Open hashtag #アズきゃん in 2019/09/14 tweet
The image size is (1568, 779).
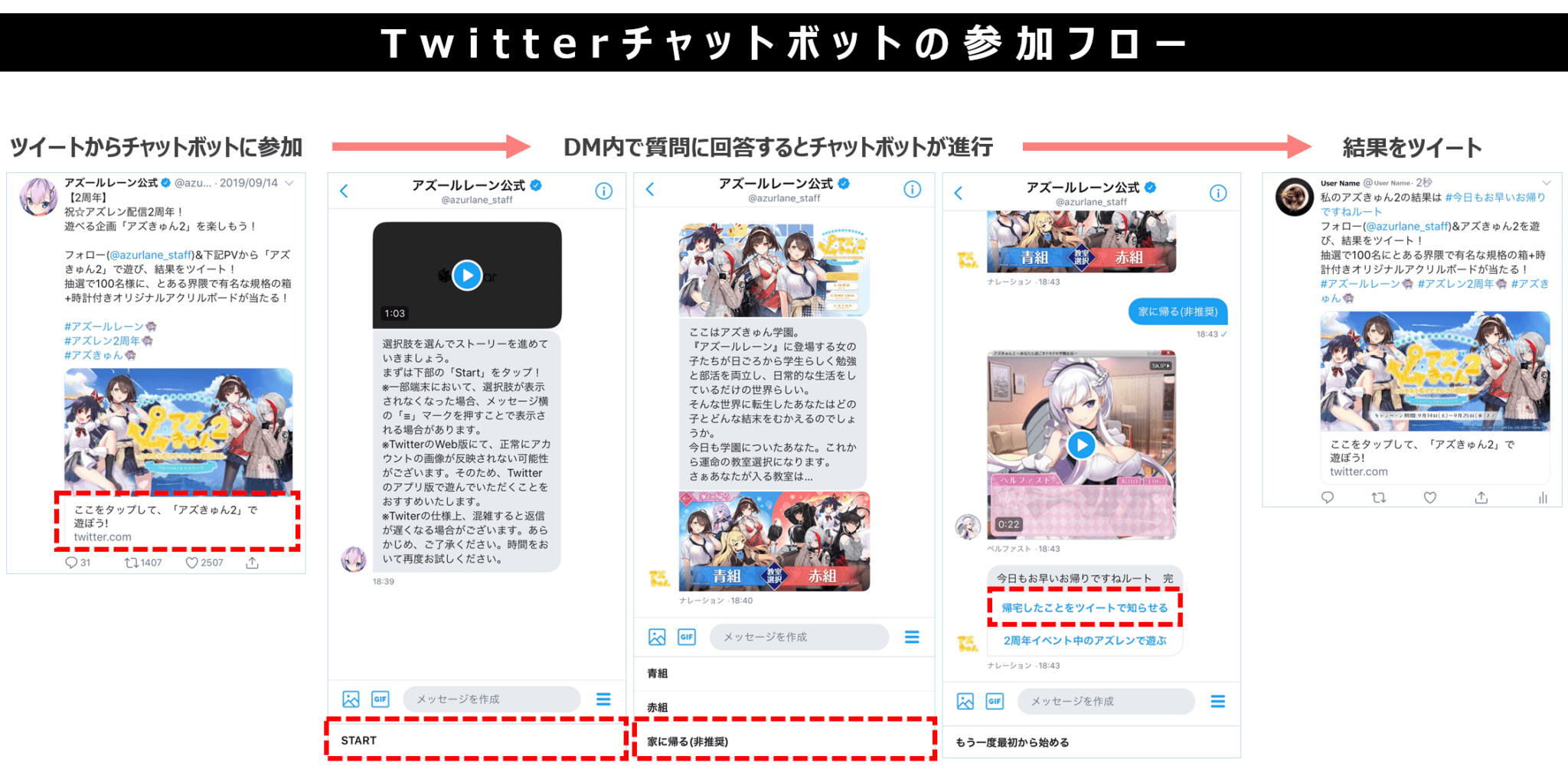click(x=93, y=355)
